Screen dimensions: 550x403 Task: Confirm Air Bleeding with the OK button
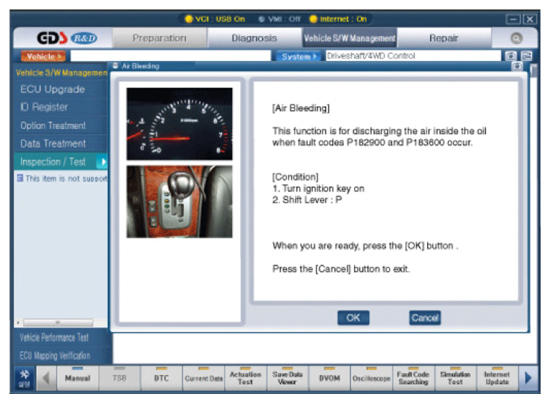353,318
